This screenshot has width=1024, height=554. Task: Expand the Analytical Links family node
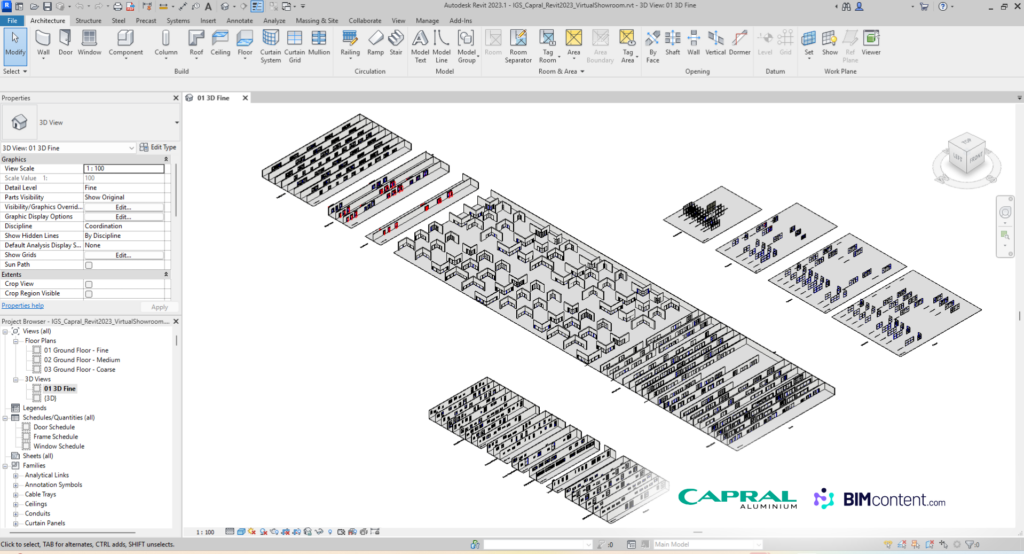click(x=16, y=476)
